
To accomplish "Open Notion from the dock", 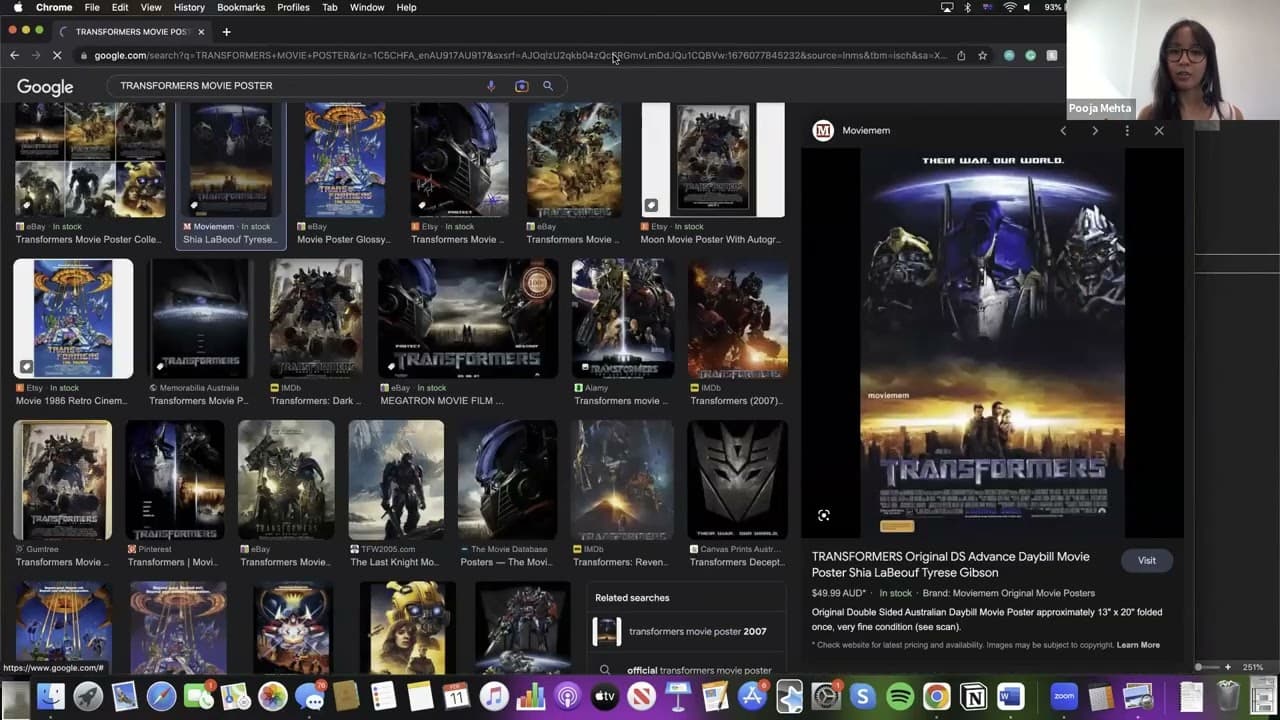I will click(973, 696).
